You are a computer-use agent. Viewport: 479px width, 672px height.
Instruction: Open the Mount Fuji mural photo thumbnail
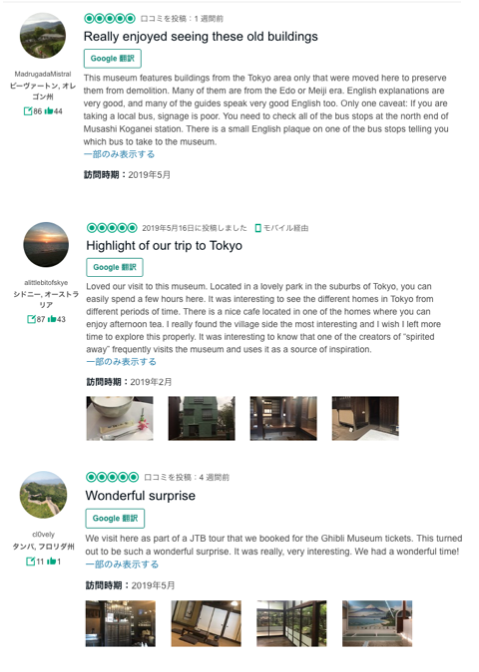[377, 623]
